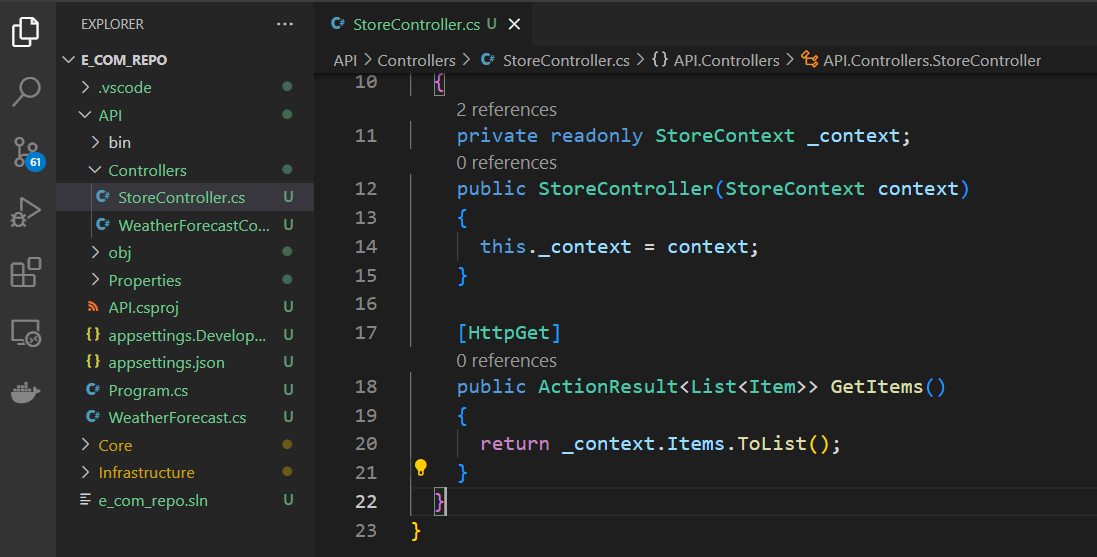
Task: Click the StoreContext type on line 11
Action: [725, 136]
